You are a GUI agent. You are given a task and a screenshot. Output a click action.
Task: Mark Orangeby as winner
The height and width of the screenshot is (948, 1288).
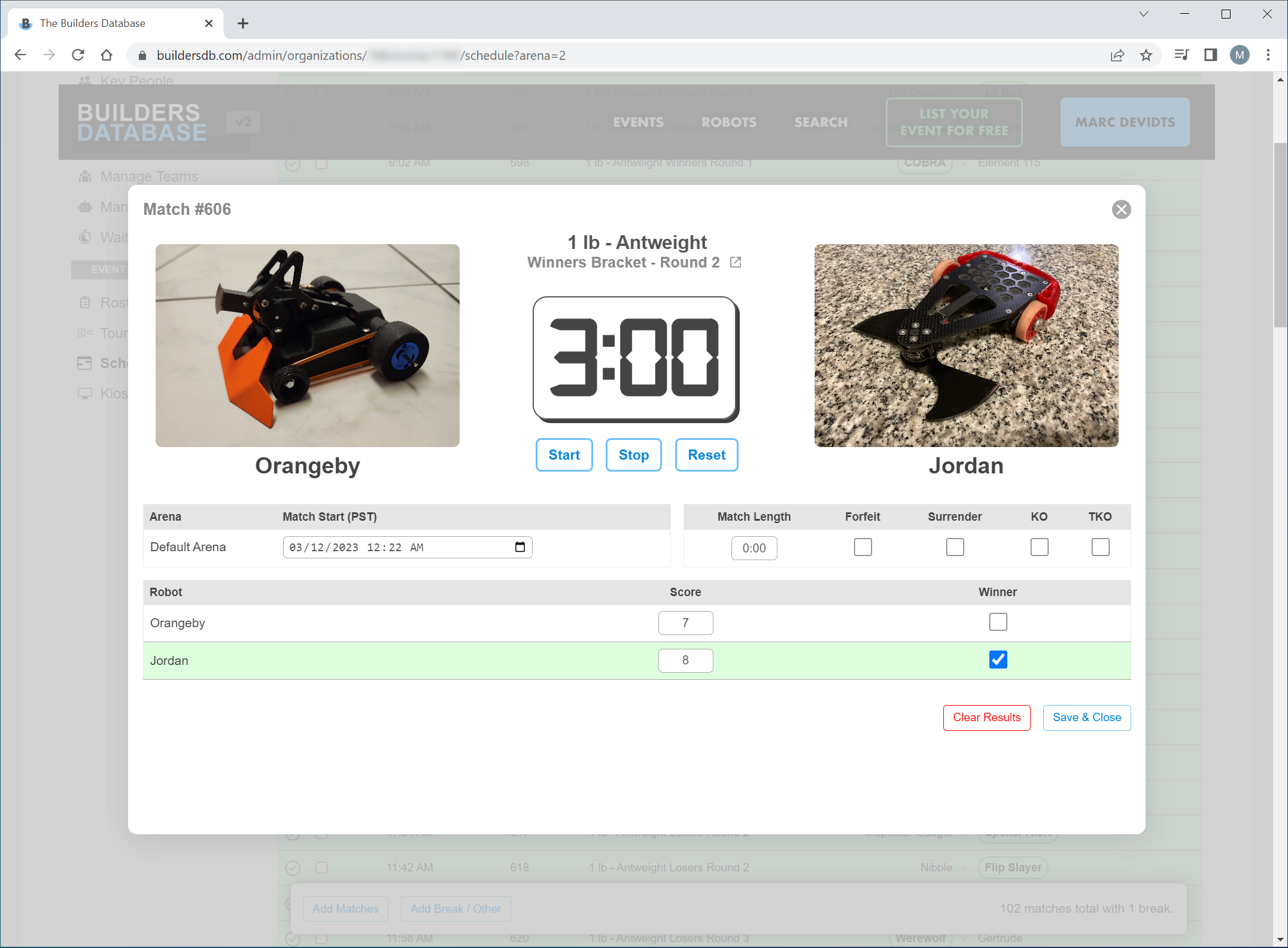tap(998, 622)
